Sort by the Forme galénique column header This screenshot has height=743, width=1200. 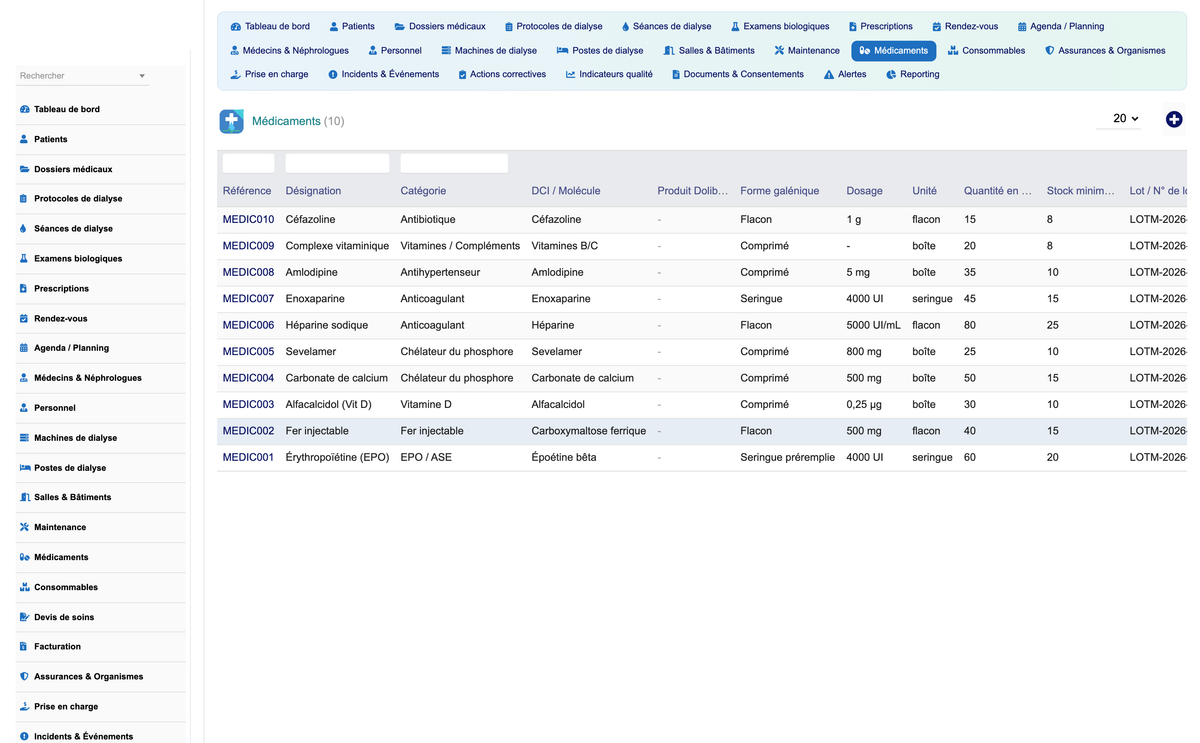tap(779, 191)
